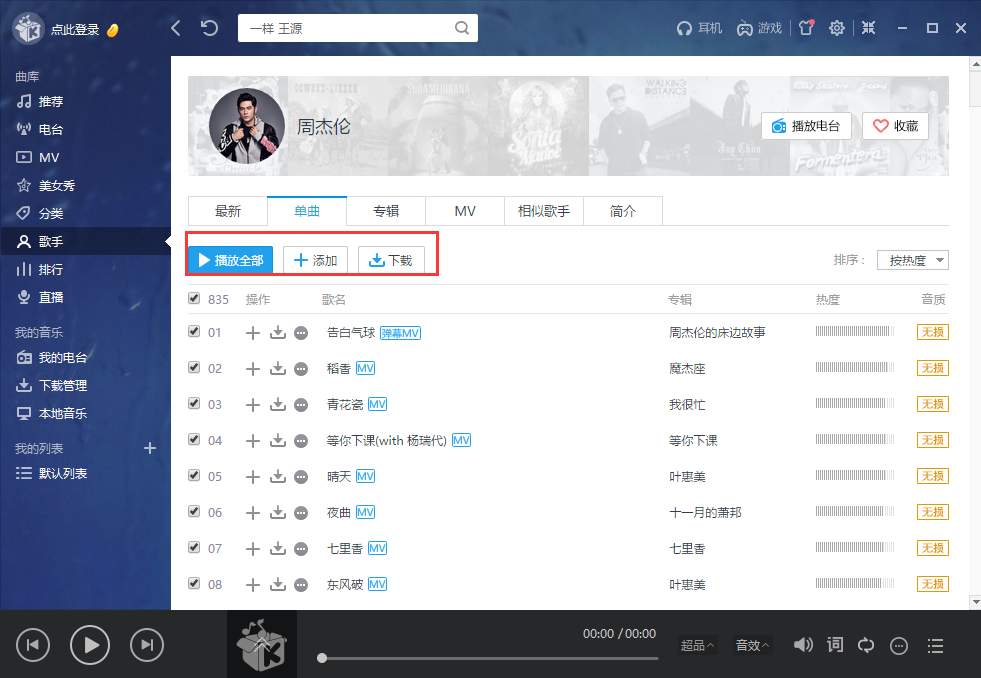Viewport: 981px width, 678px height.
Task: Select the 相似歌手 tab
Action: 543,211
